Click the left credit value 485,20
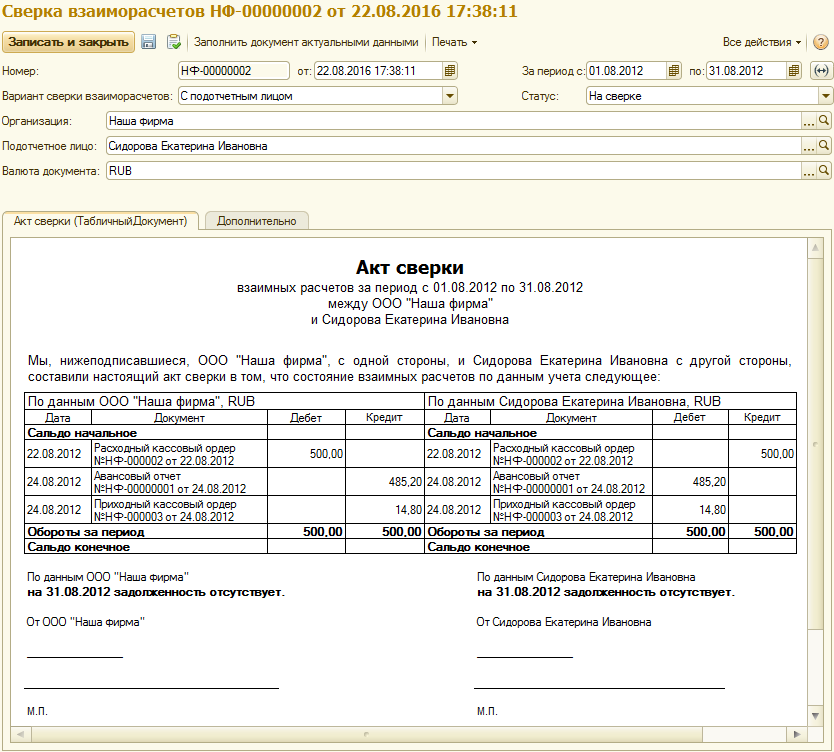The width and height of the screenshot is (834, 752). [x=405, y=482]
